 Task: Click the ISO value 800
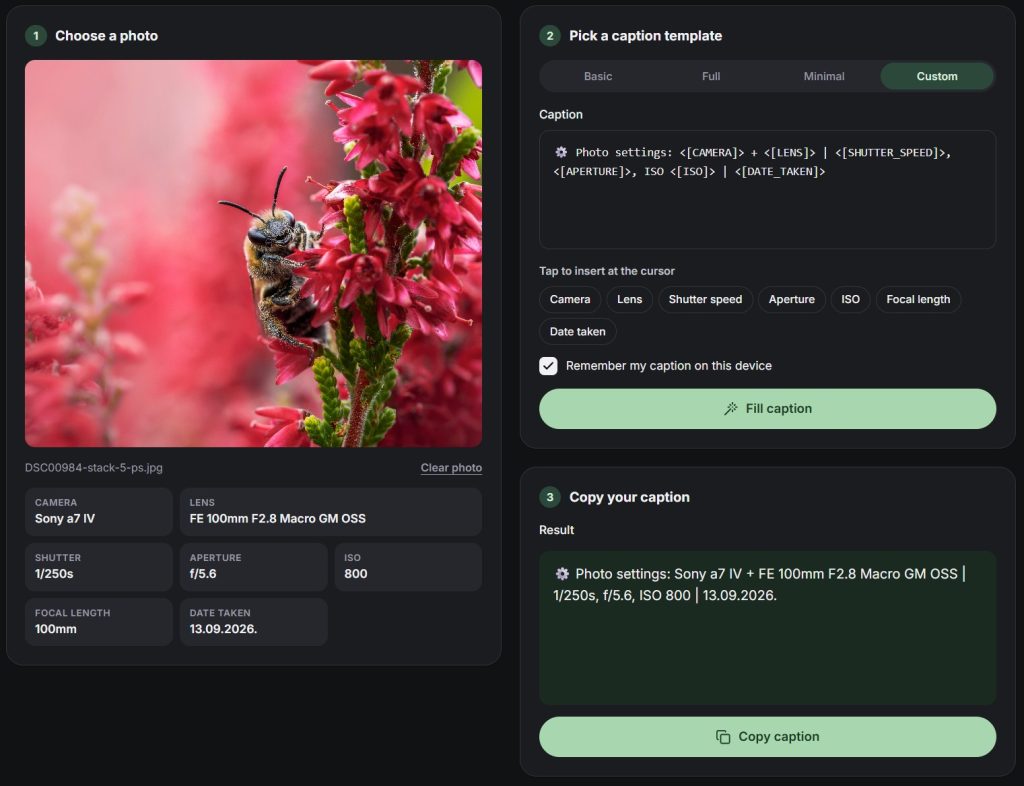coord(355,574)
